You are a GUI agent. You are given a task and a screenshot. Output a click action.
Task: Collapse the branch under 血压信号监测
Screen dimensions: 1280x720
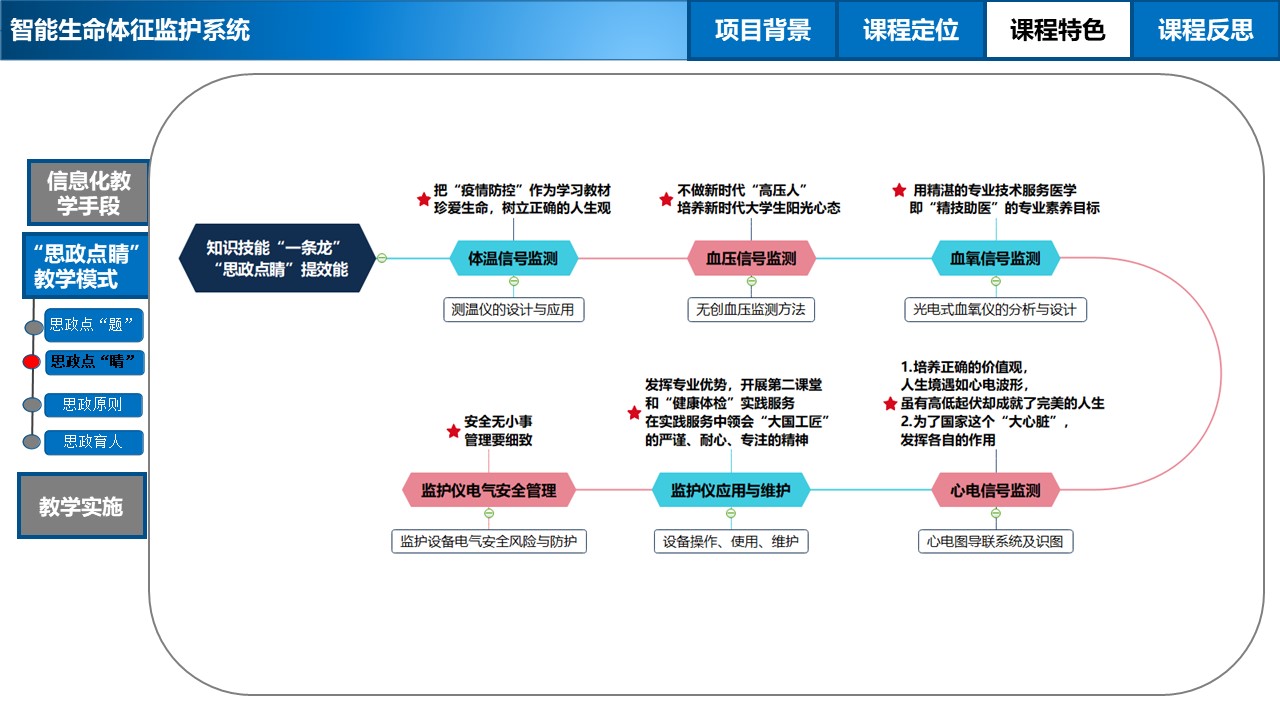752,281
